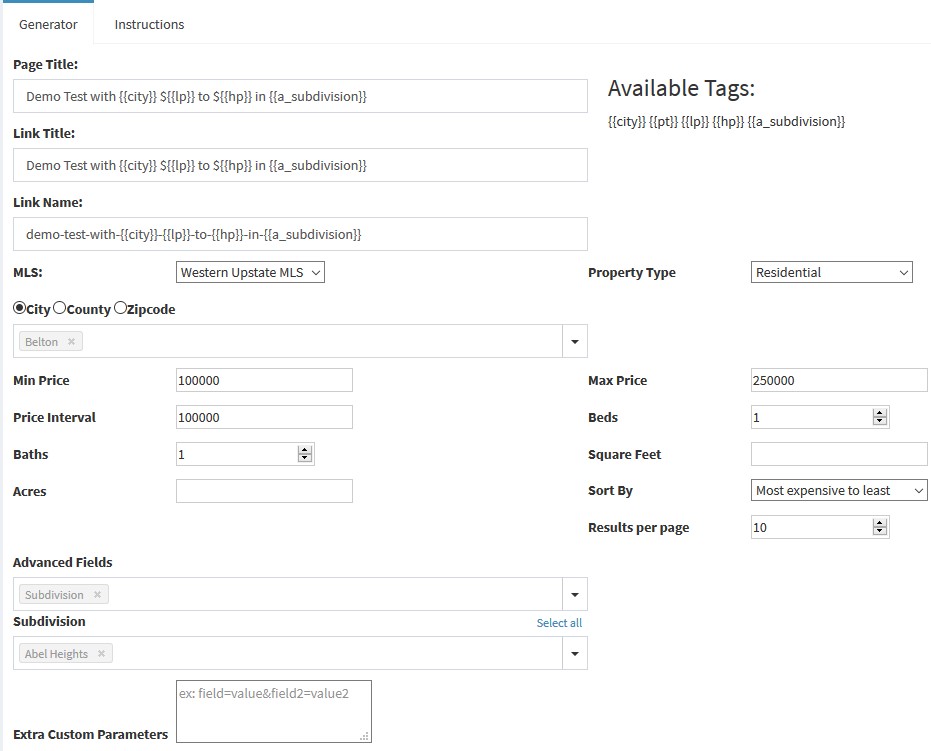Click the Available Tags list text
The height and width of the screenshot is (751, 931).
click(726, 122)
